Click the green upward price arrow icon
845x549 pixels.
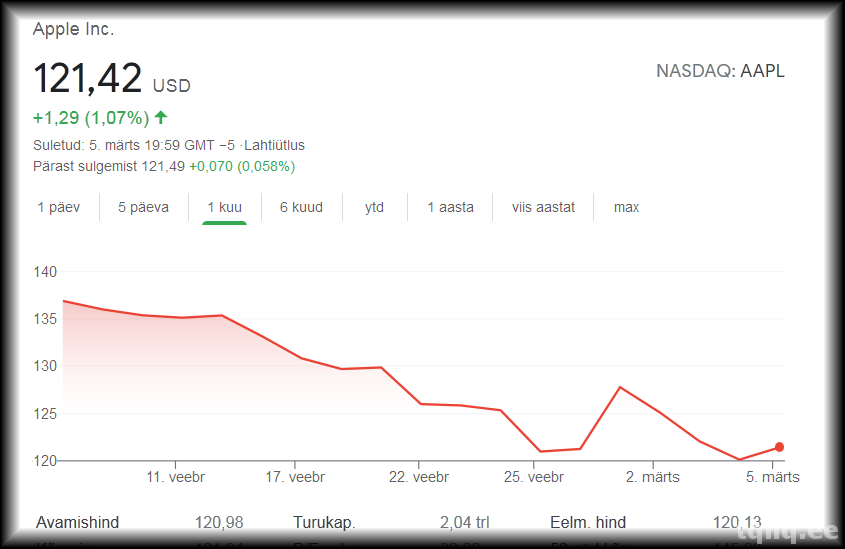[x=161, y=117]
